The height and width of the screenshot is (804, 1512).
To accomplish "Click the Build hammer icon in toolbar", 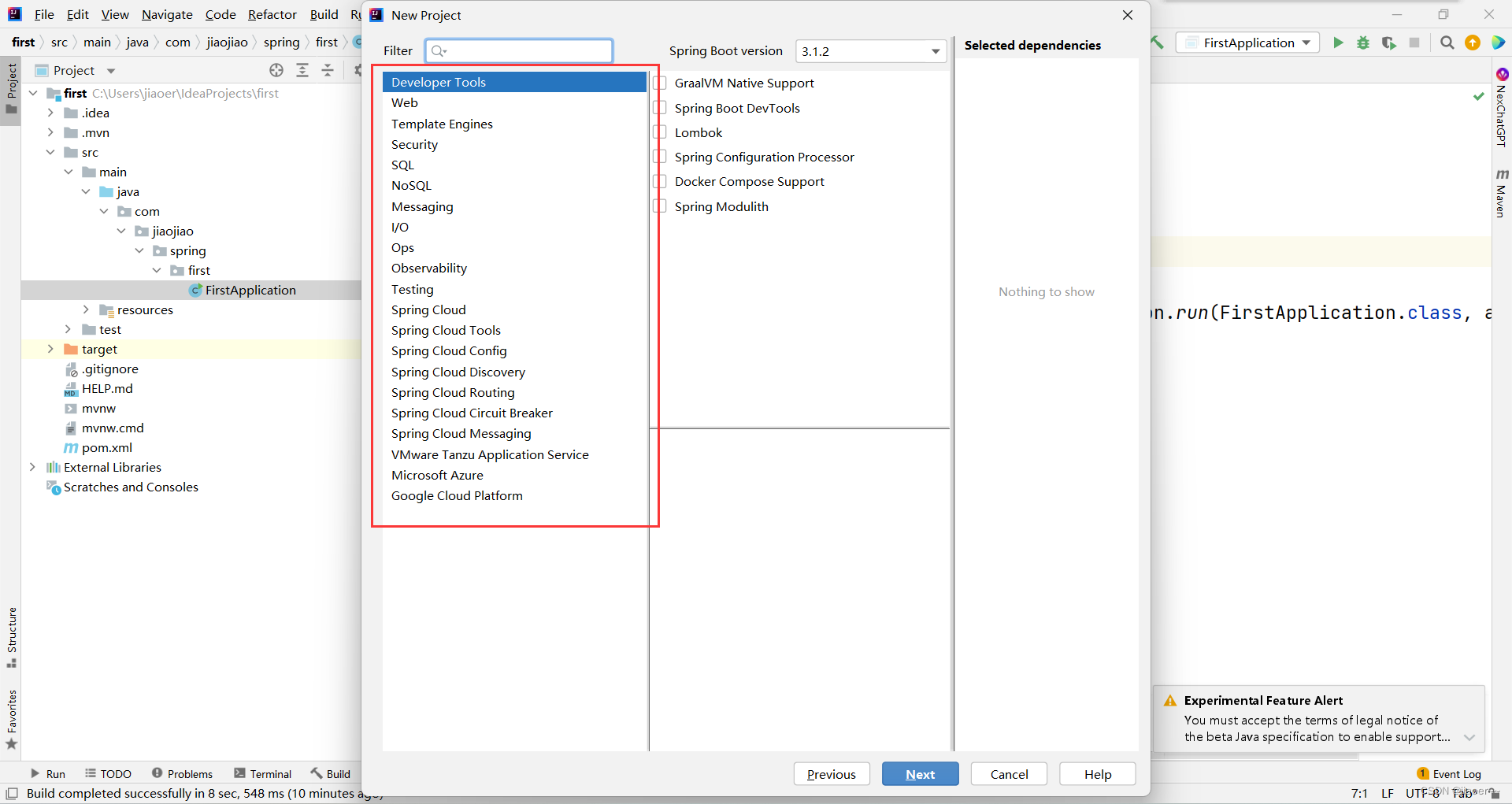I will click(1158, 43).
